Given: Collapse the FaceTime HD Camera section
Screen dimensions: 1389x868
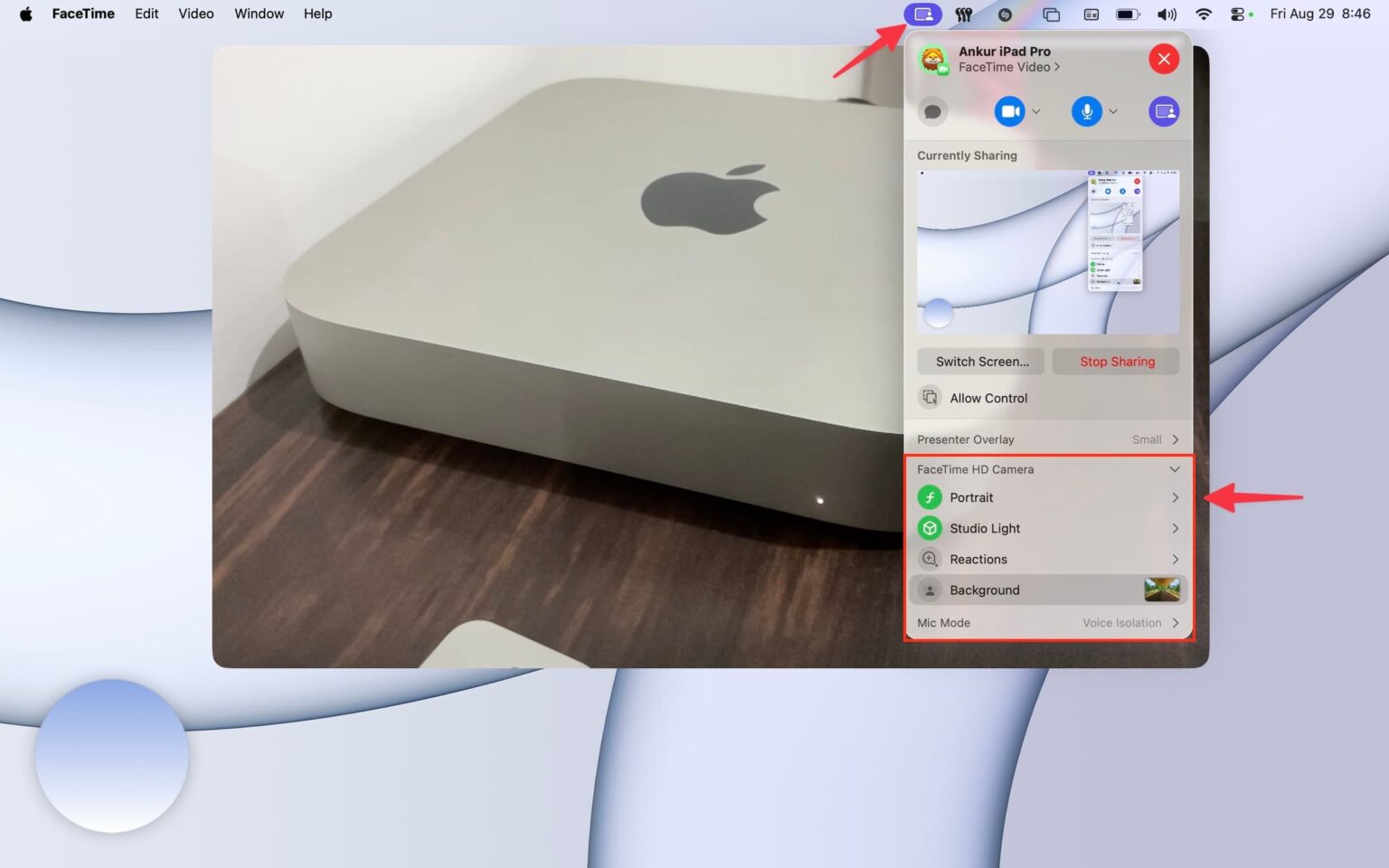Looking at the screenshot, I should [x=1175, y=469].
